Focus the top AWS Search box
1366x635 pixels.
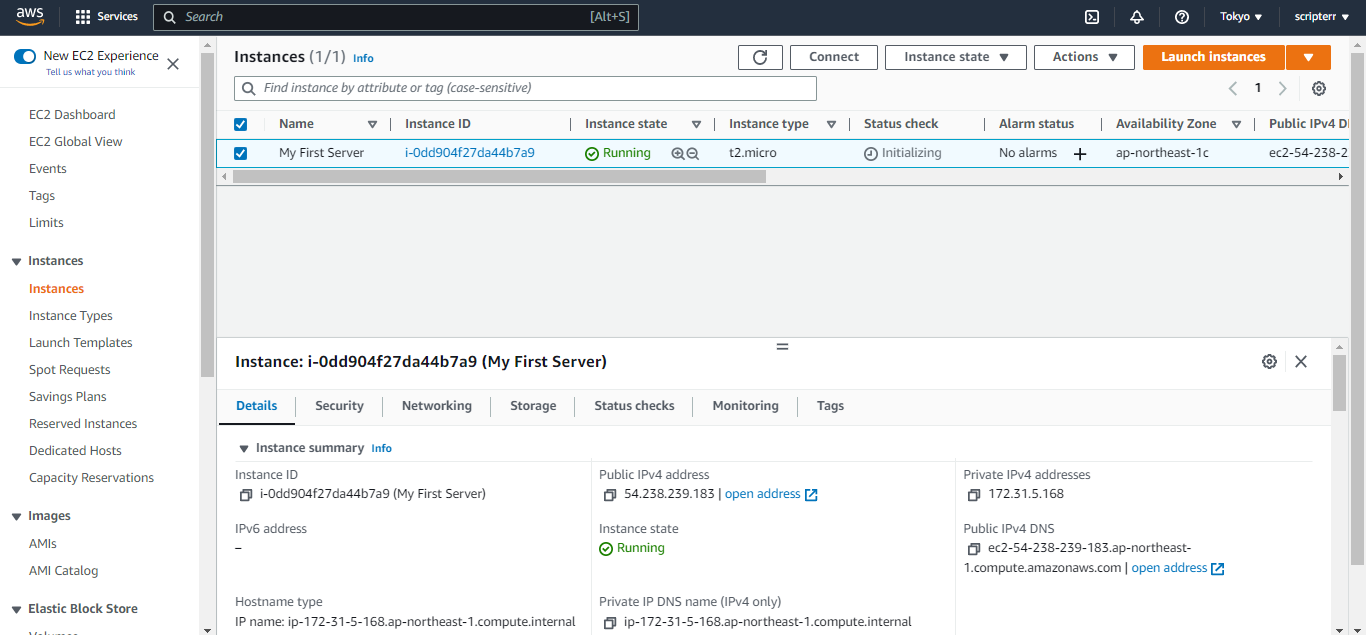(x=395, y=17)
